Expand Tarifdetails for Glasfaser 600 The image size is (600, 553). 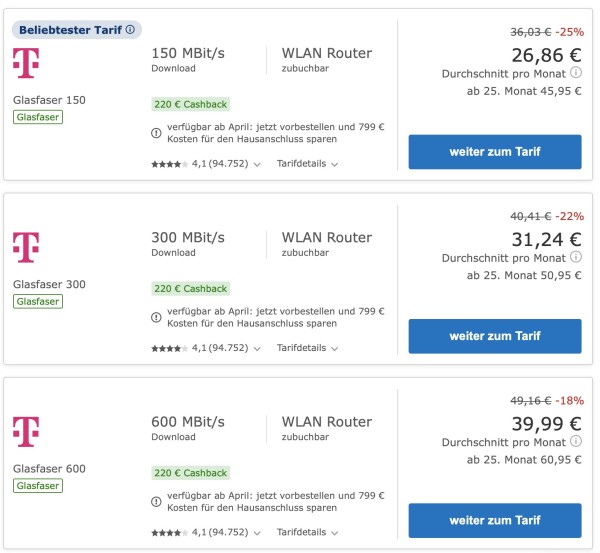point(307,533)
